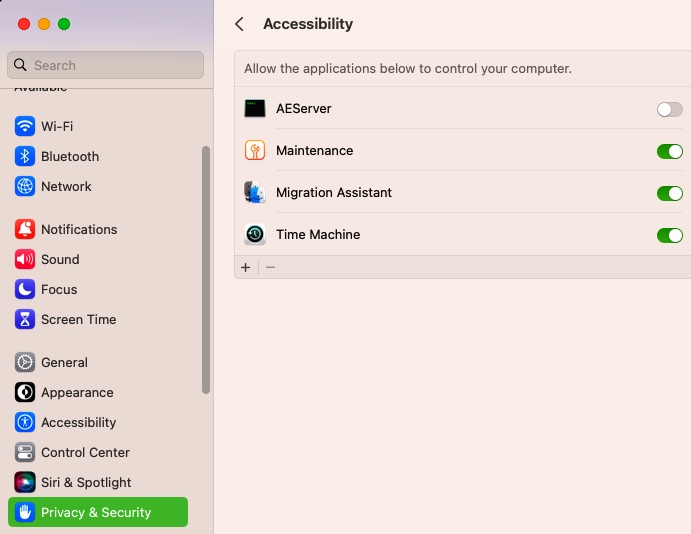The width and height of the screenshot is (691, 534).
Task: Click the General gear icon
Action: tap(25, 363)
